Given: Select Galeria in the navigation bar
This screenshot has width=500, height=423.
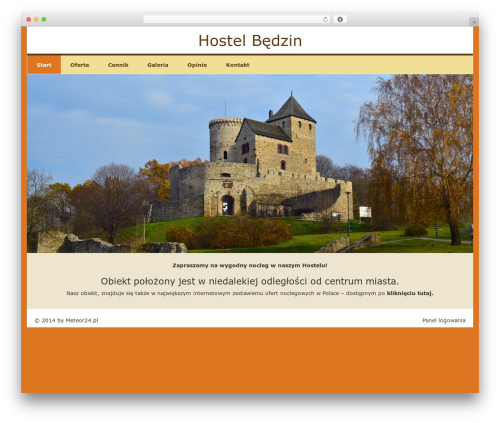Looking at the screenshot, I should [x=158, y=65].
